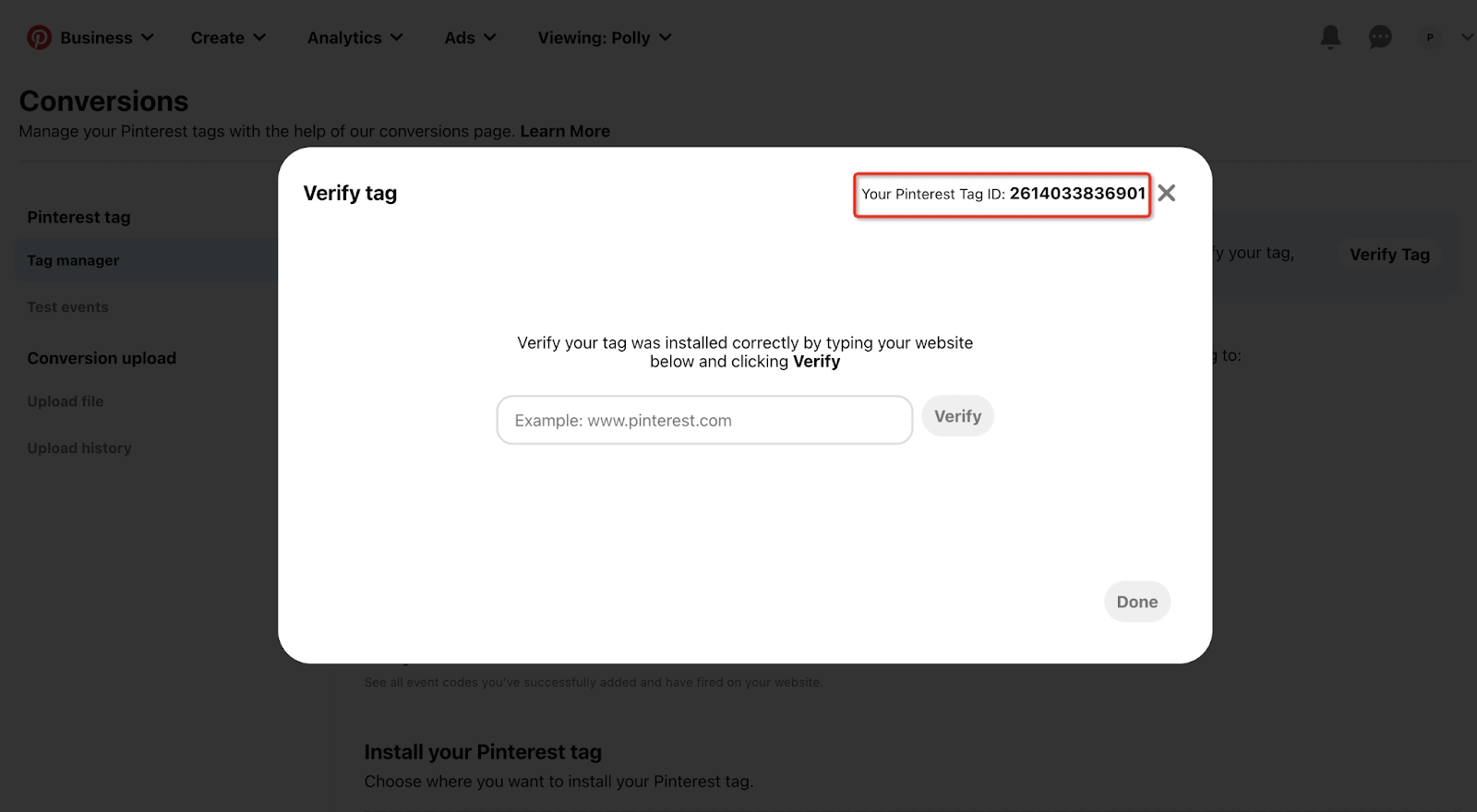Screen dimensions: 1477x812
Task: Click the 'Verify your tag was installed' instruction
Action: (745, 352)
